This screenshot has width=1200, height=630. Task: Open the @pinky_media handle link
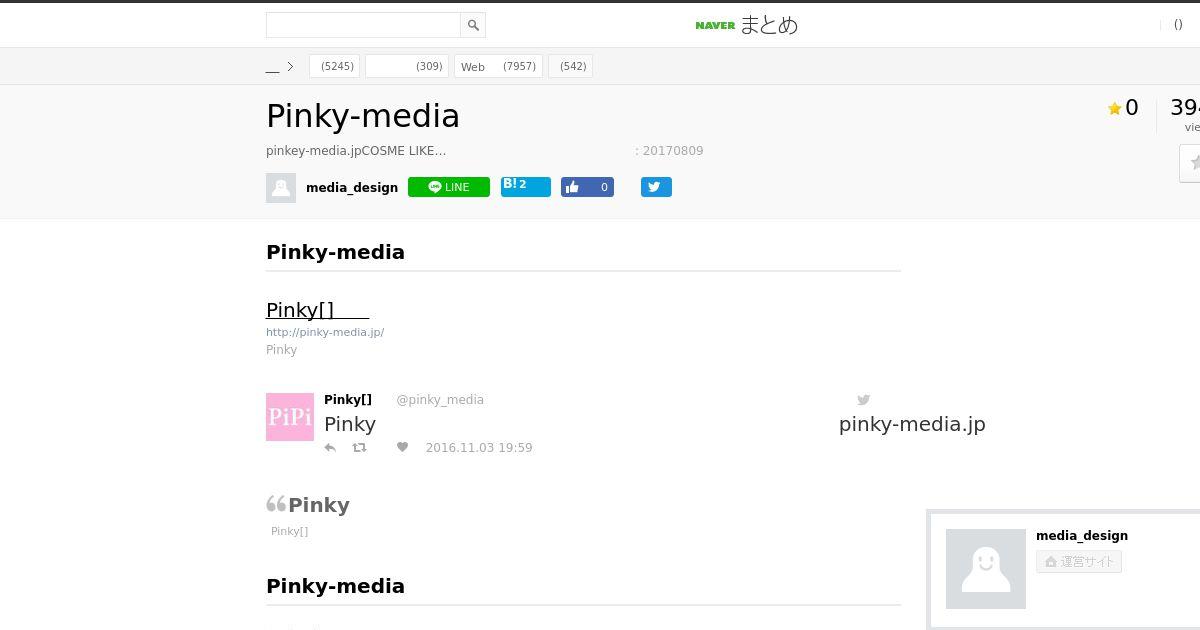[x=440, y=400]
